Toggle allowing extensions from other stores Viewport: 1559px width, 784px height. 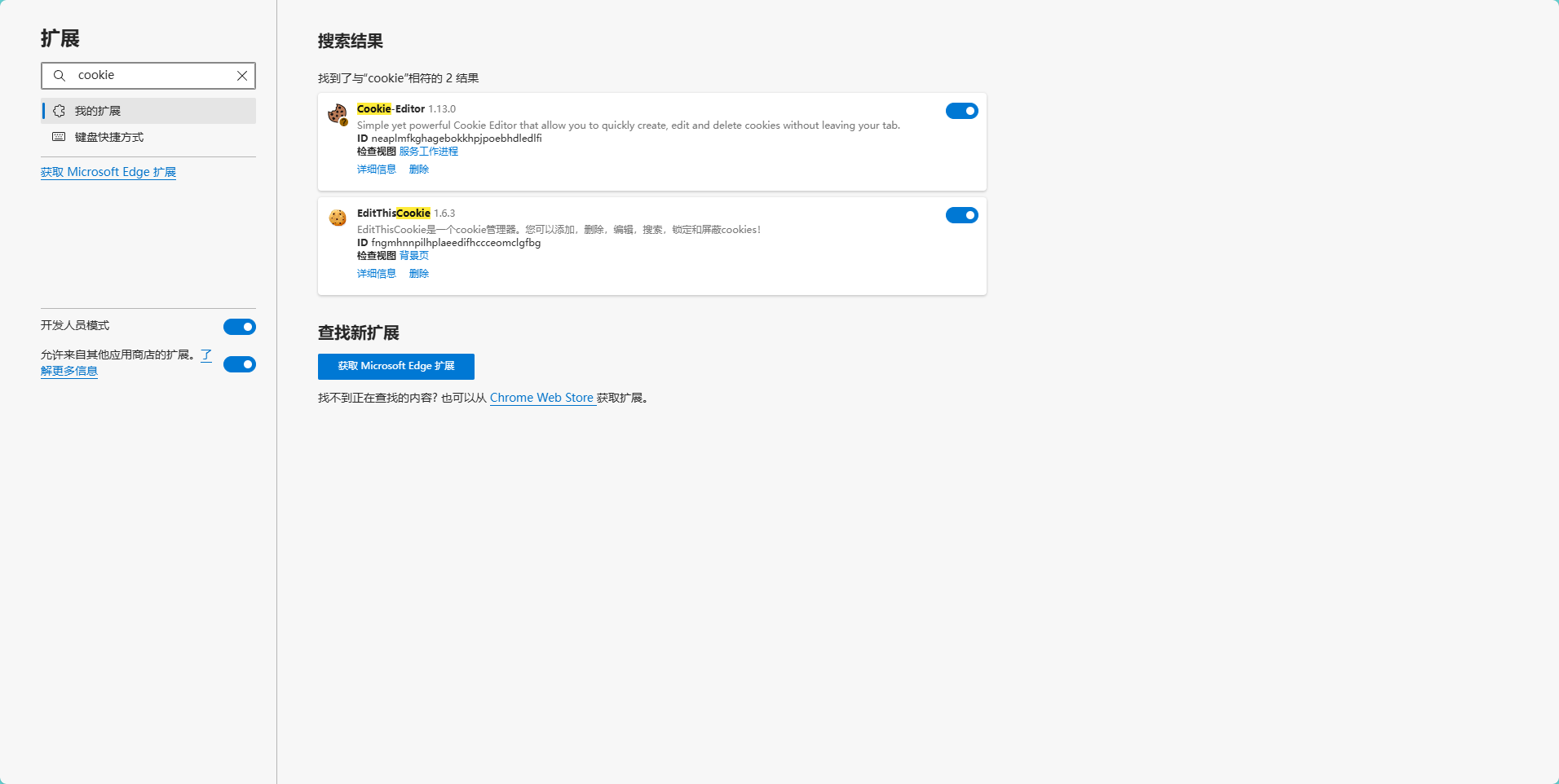coord(239,364)
